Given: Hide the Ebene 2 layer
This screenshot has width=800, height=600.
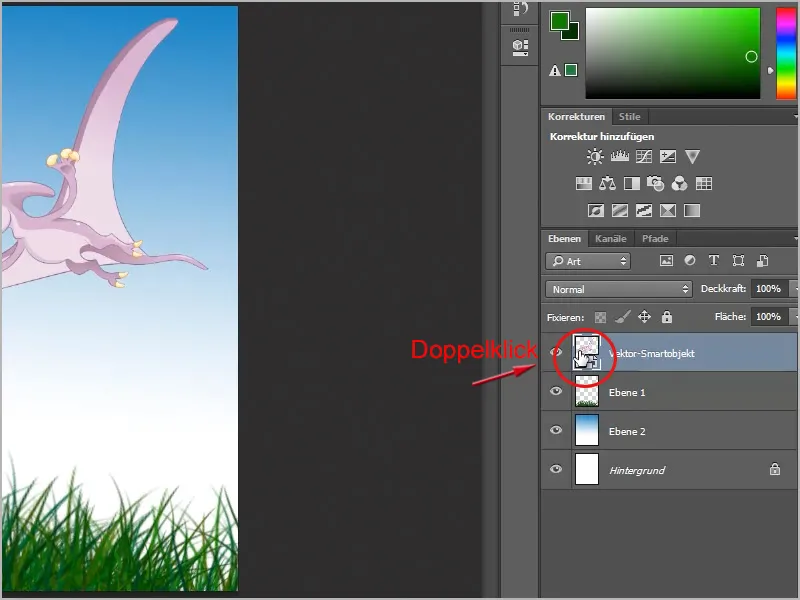Looking at the screenshot, I should click(556, 430).
